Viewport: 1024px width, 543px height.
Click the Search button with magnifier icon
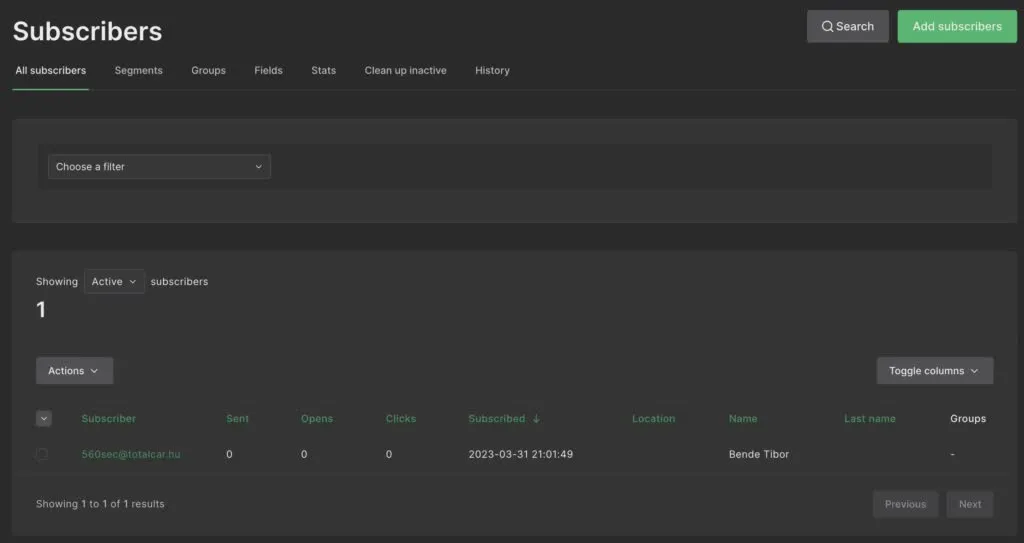(847, 27)
